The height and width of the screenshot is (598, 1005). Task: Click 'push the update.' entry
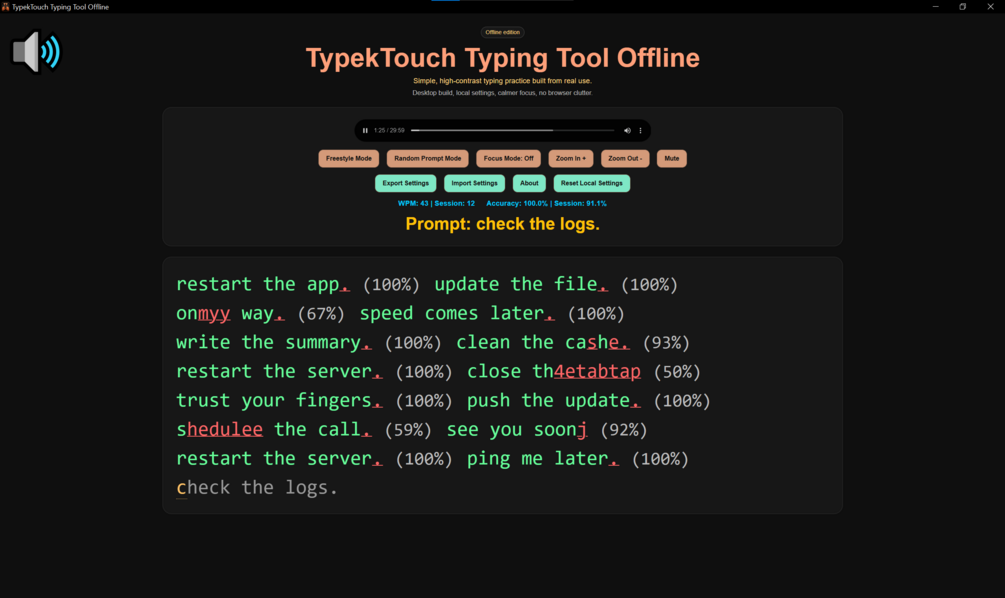pos(554,401)
